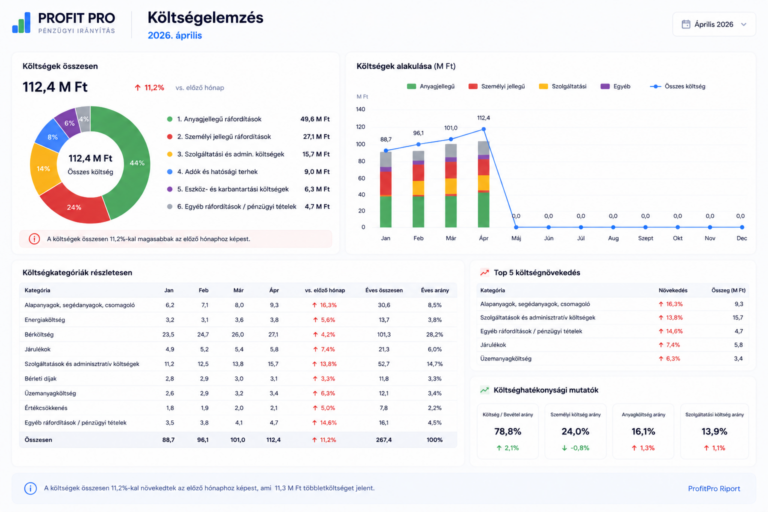768x512 pixels.
Task: Select the '49,6 M Ft' legend value
Action: (315, 119)
